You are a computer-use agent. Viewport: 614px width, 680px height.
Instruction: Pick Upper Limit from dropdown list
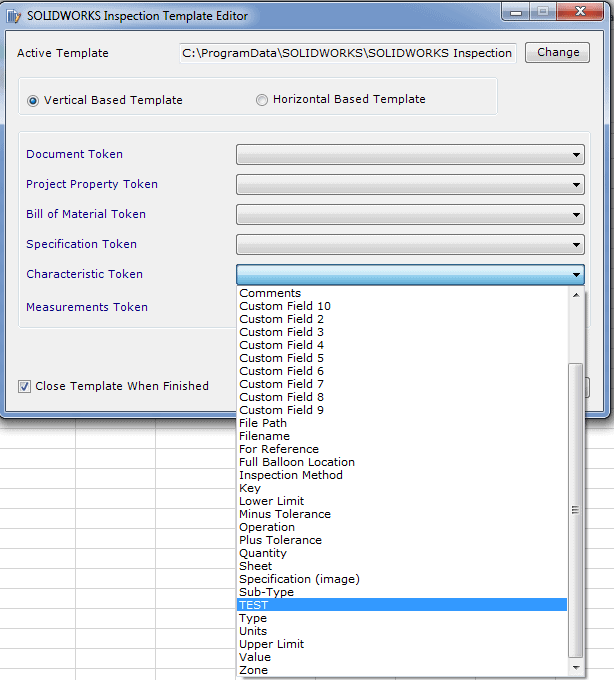click(x=271, y=644)
